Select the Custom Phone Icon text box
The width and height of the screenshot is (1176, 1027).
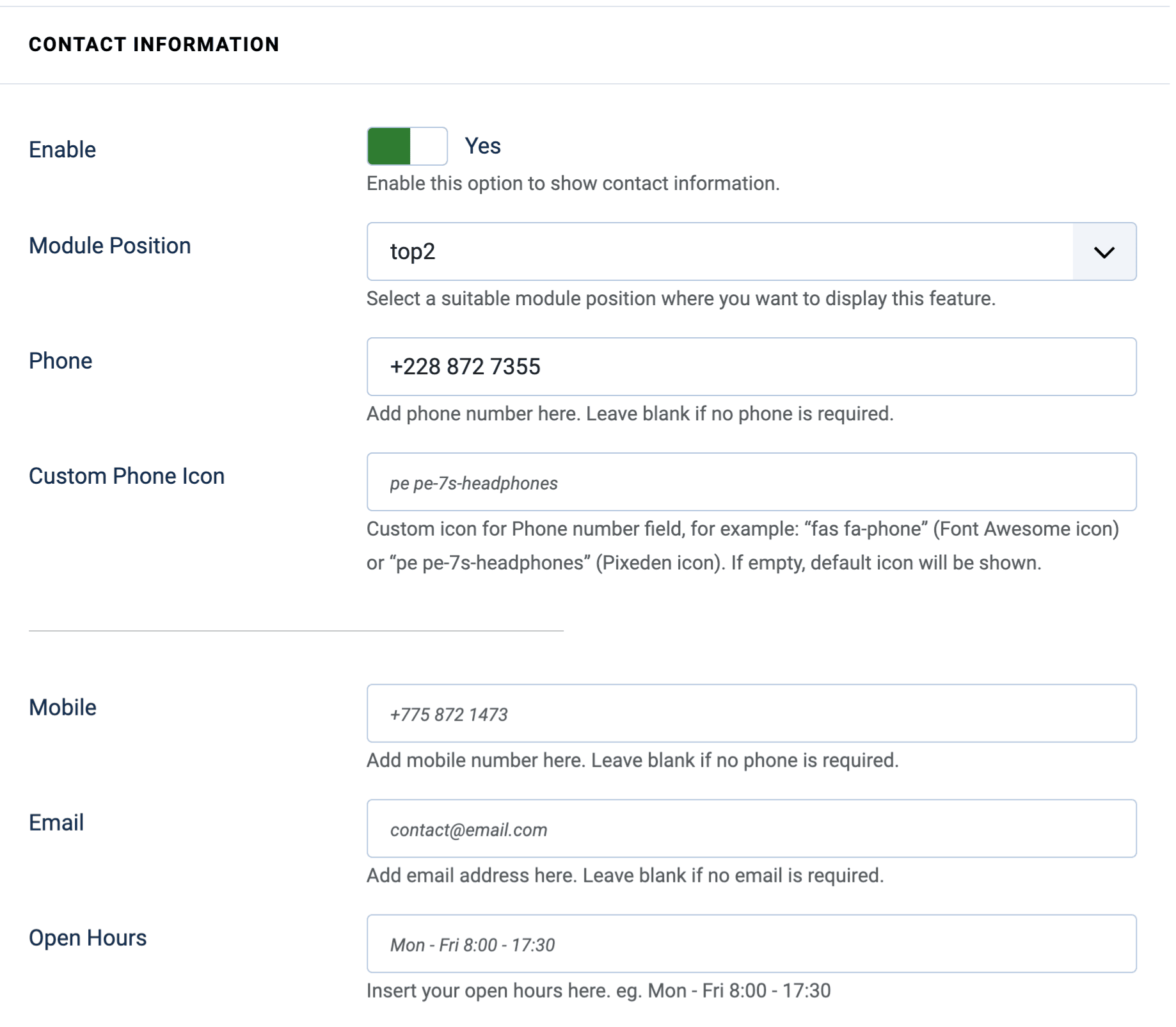(704, 482)
